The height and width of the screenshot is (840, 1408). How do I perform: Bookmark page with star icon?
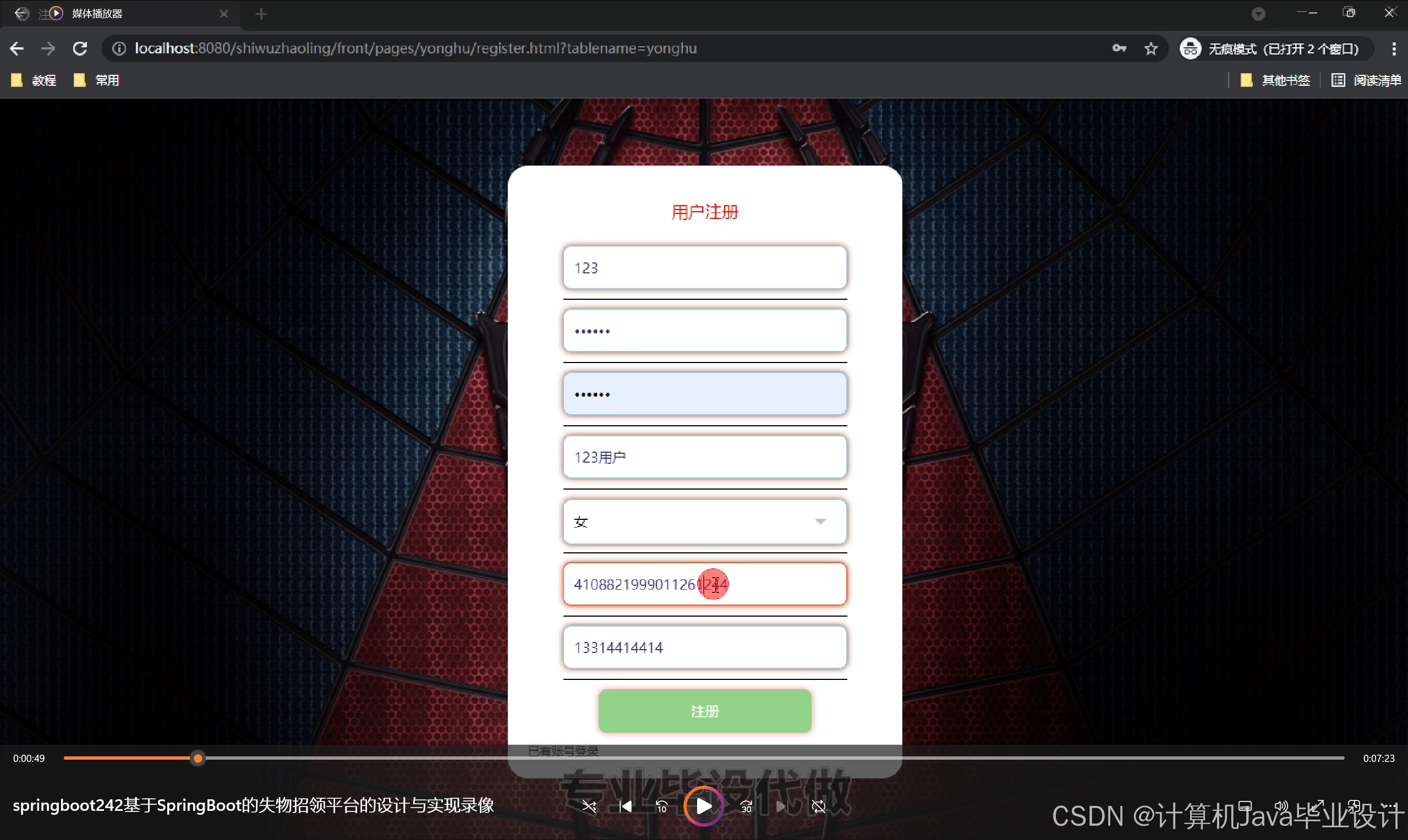1150,48
